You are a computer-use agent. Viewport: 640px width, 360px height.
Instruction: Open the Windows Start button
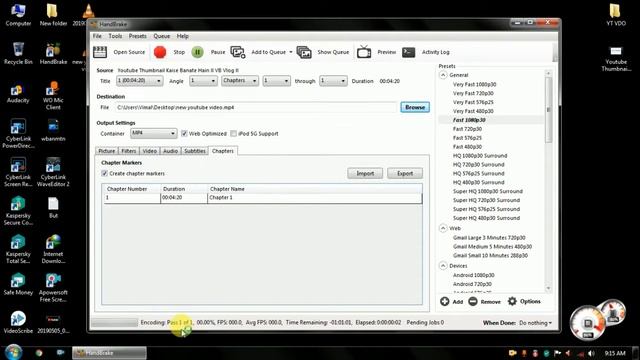[x=13, y=352]
